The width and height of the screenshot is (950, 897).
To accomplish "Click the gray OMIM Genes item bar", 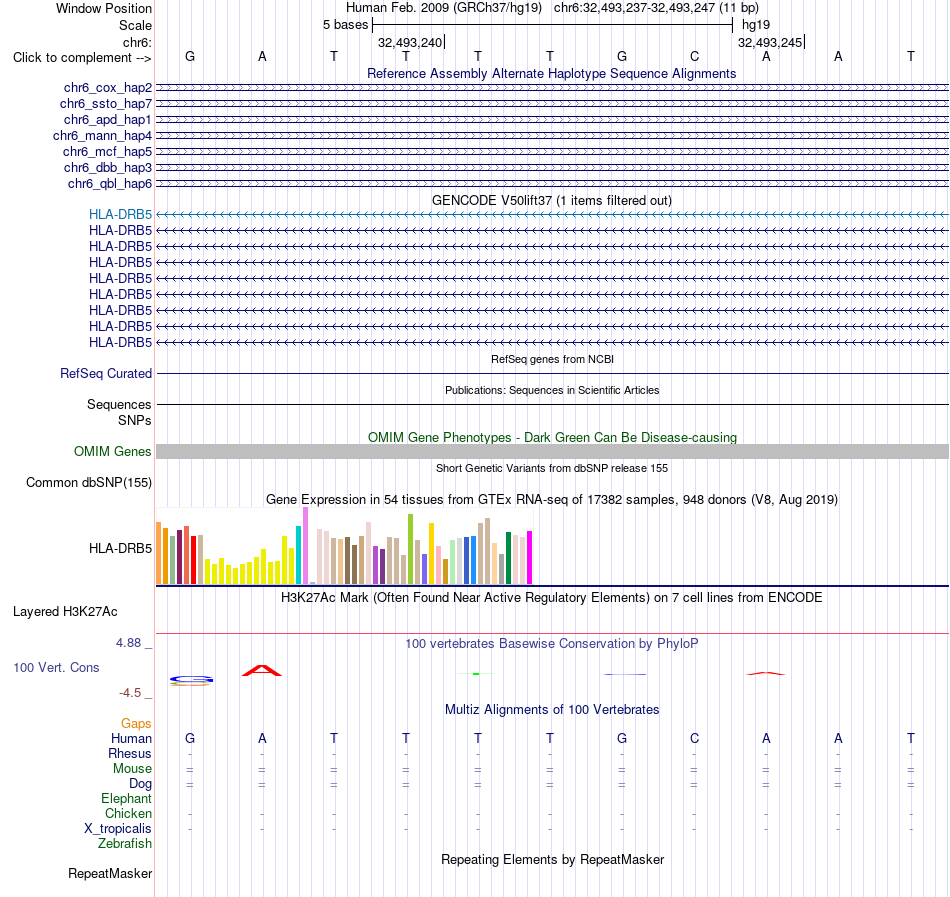I will click(x=552, y=451).
